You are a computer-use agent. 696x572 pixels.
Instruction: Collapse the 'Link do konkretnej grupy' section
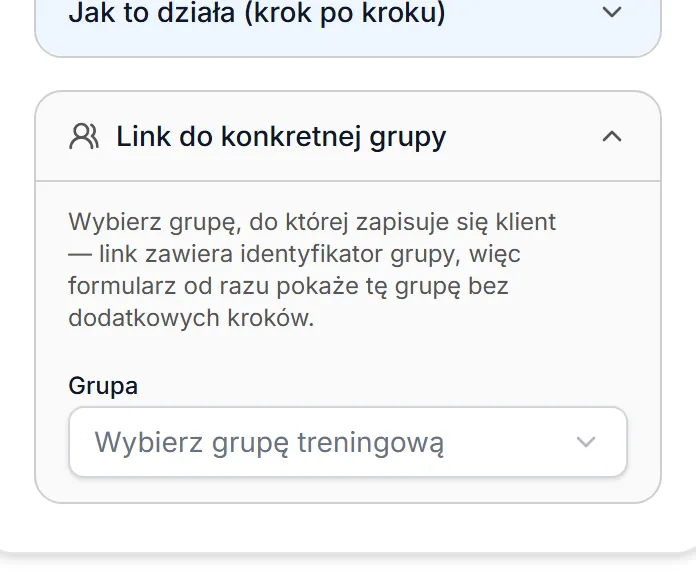[x=348, y=136]
